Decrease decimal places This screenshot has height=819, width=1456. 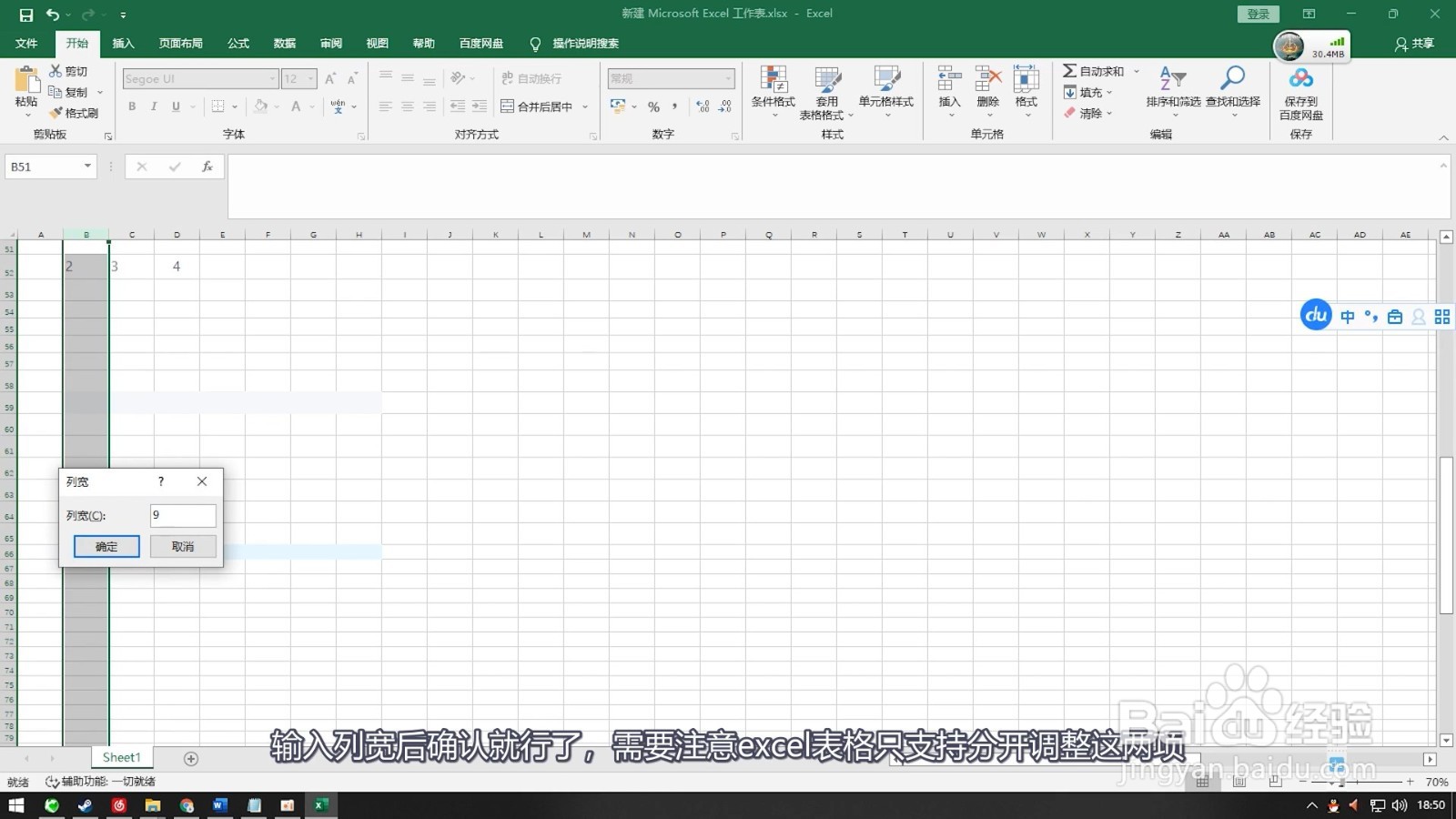[725, 106]
